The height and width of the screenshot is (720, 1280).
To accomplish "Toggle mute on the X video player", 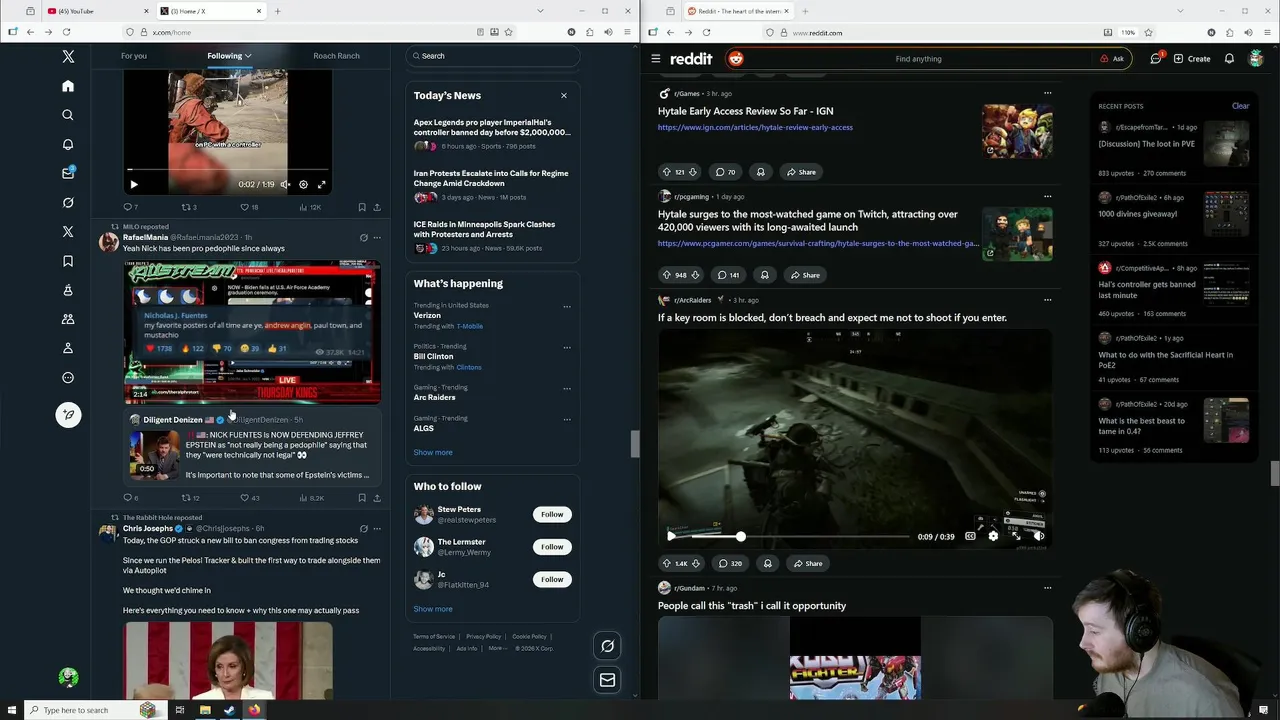I will click(285, 184).
